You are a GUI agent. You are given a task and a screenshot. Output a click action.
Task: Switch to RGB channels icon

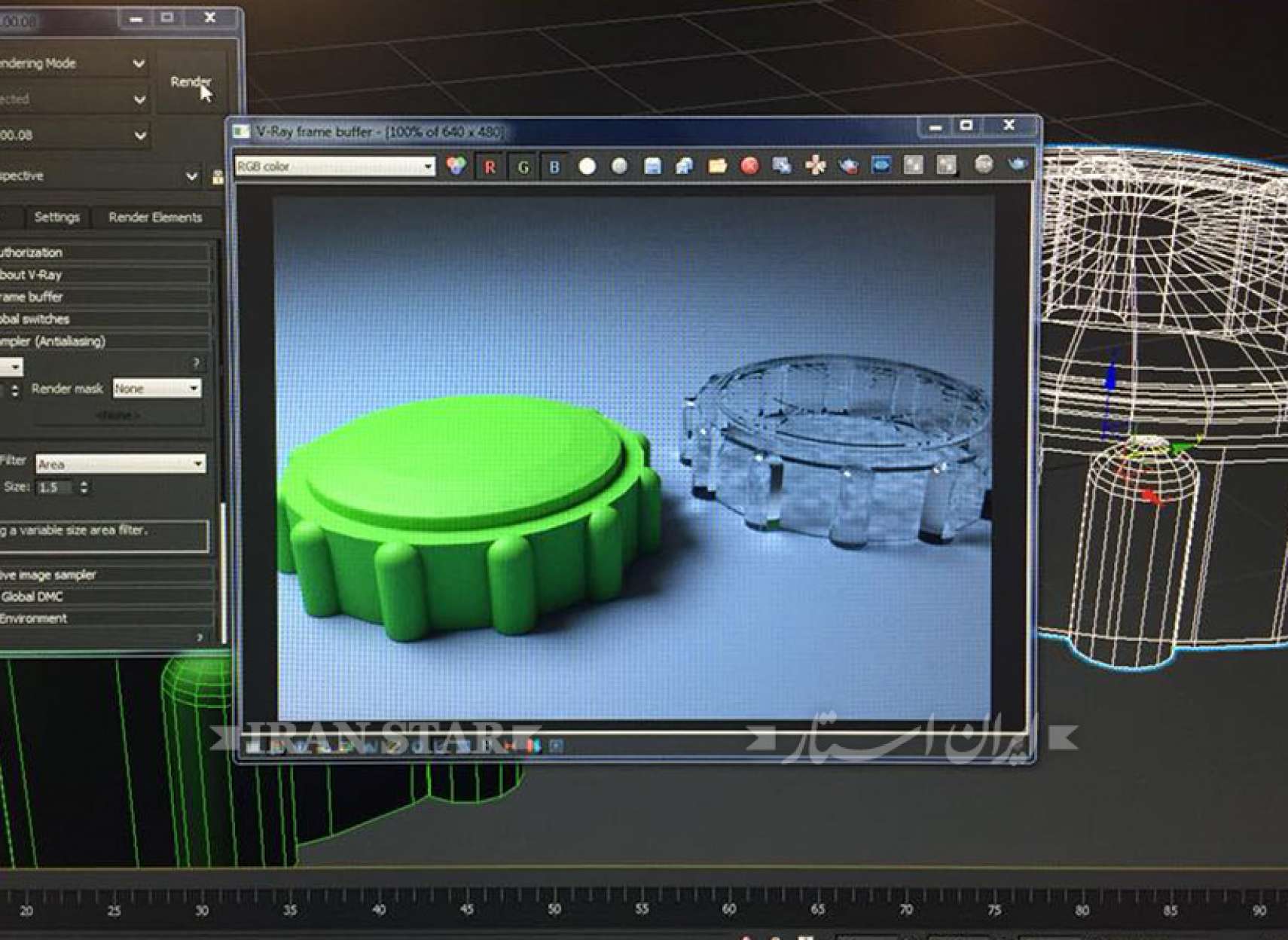pos(456,166)
